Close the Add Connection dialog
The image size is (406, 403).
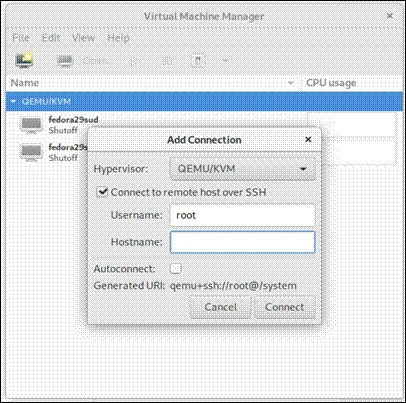(x=308, y=139)
